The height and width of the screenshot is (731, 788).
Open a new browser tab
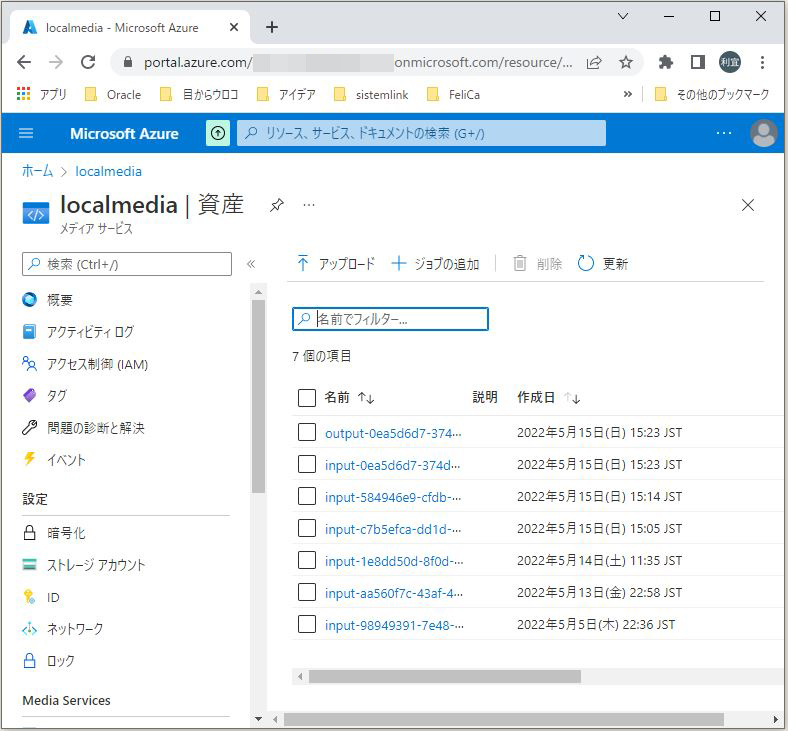point(272,27)
